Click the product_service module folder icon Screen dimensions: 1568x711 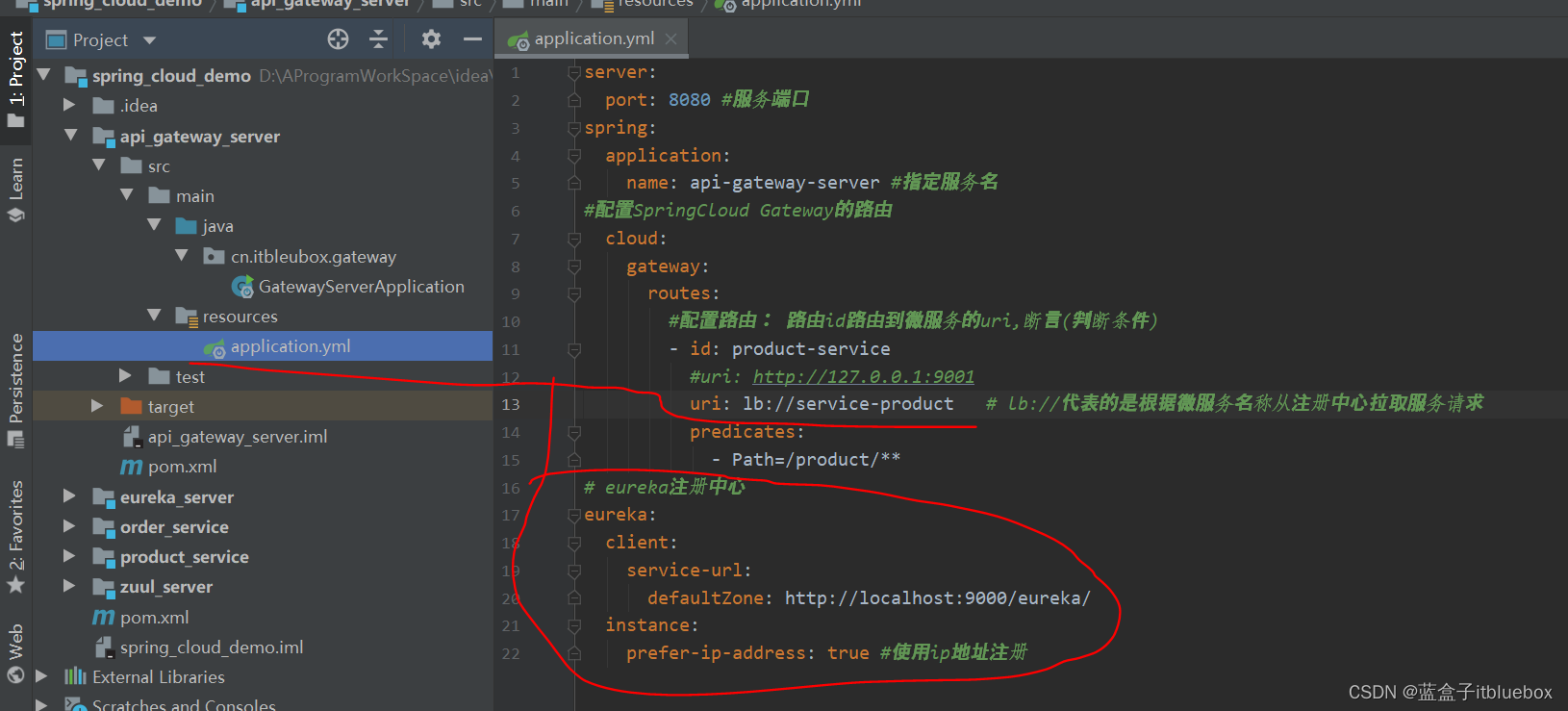coord(104,556)
